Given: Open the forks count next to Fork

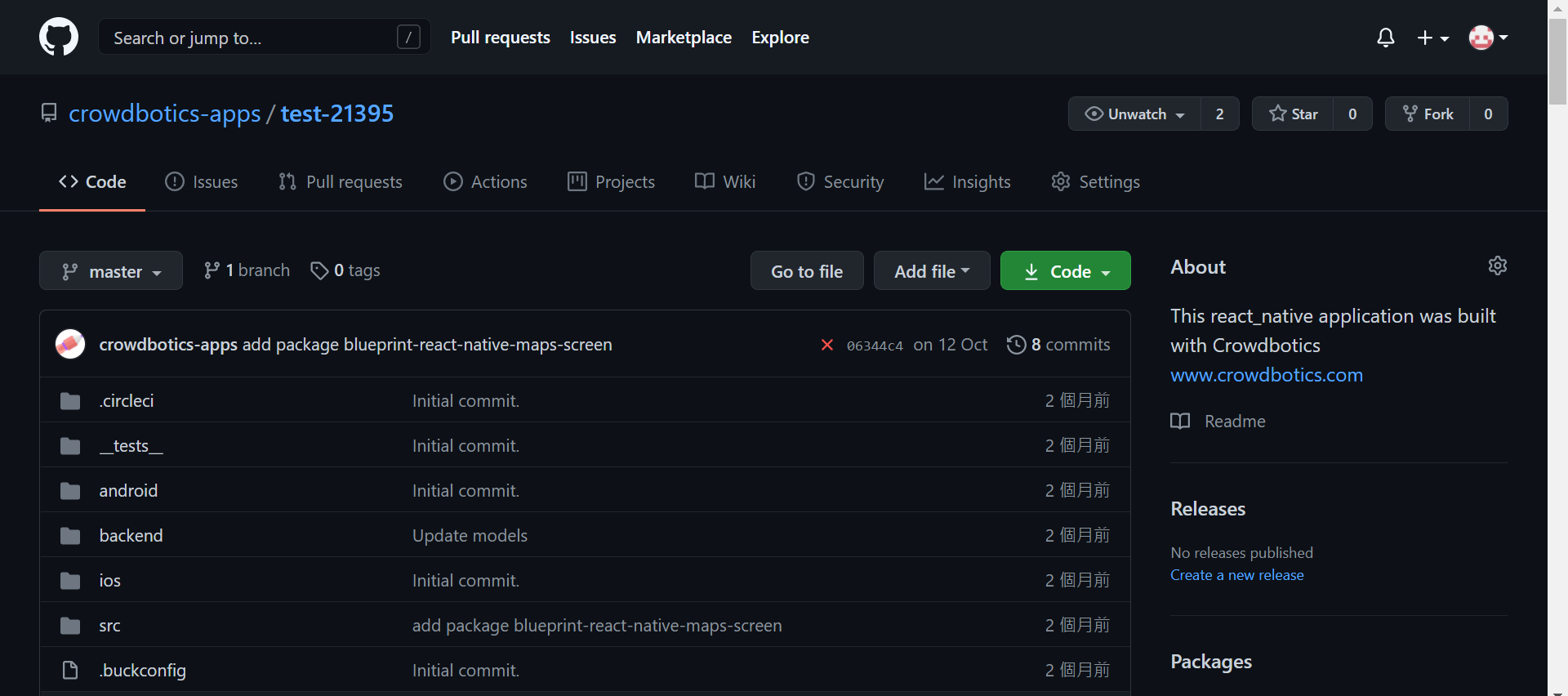Looking at the screenshot, I should click(x=1488, y=114).
